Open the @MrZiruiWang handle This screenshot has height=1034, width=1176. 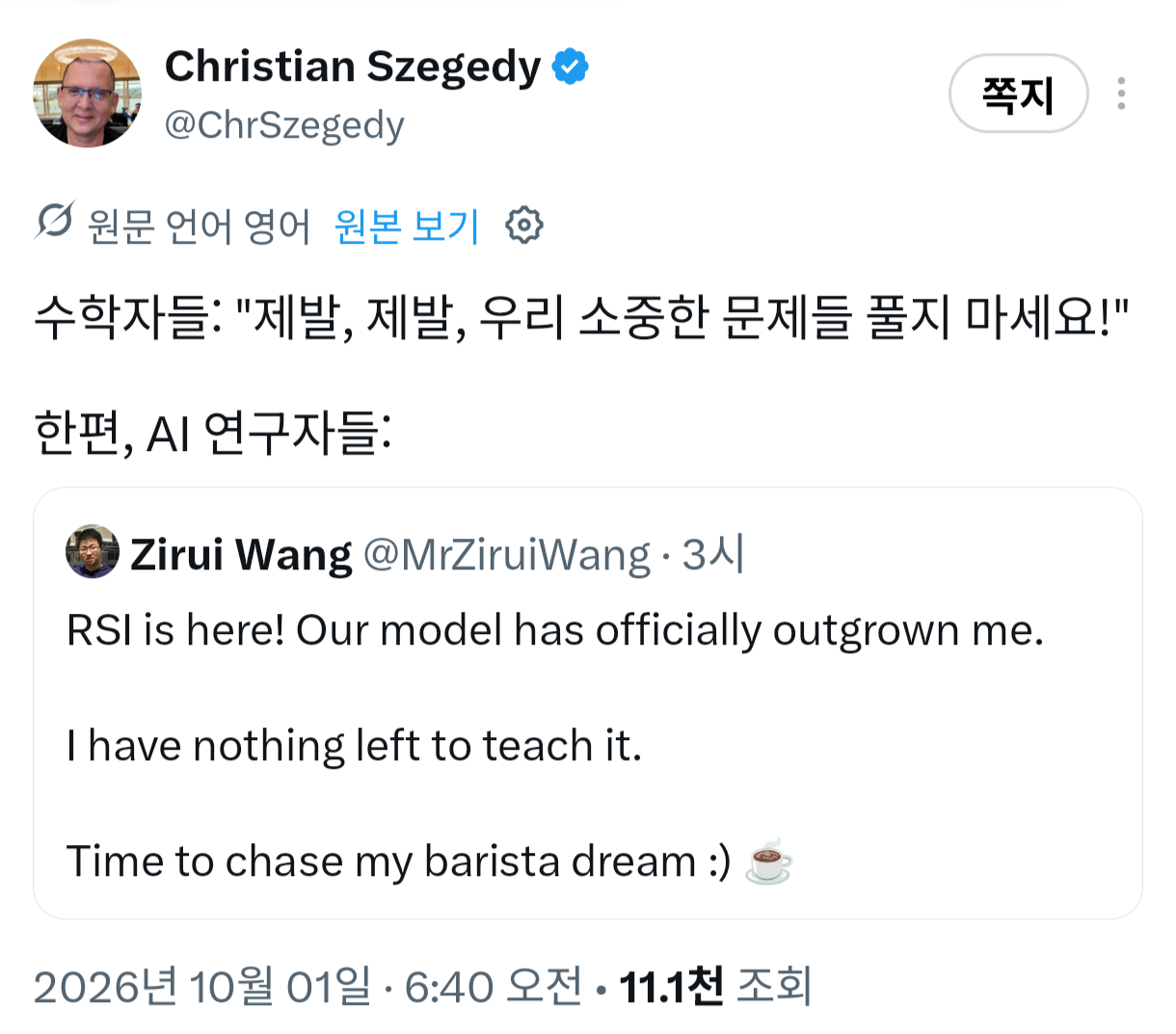coord(507,555)
